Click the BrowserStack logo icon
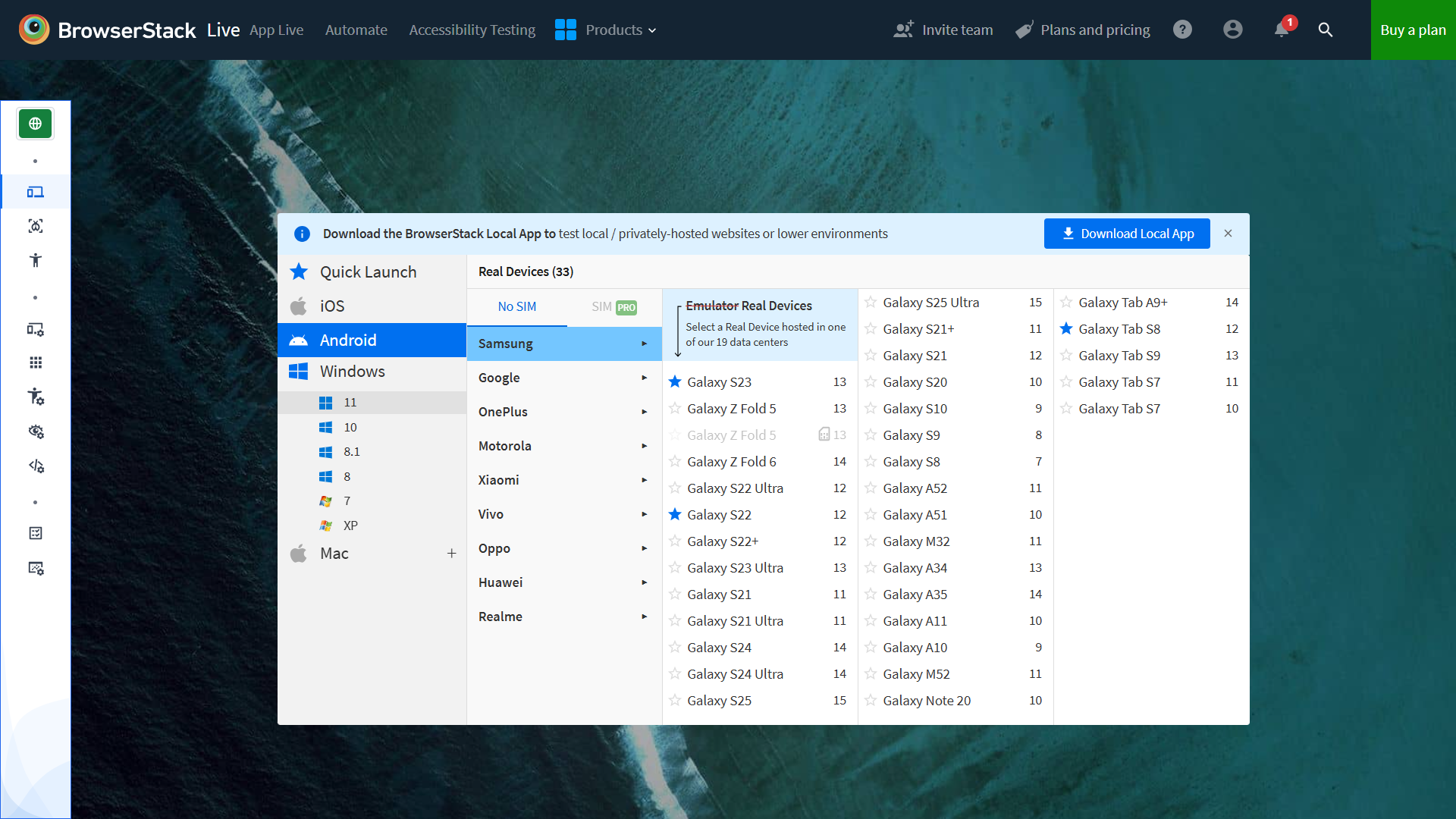The width and height of the screenshot is (1456, 819). [34, 30]
